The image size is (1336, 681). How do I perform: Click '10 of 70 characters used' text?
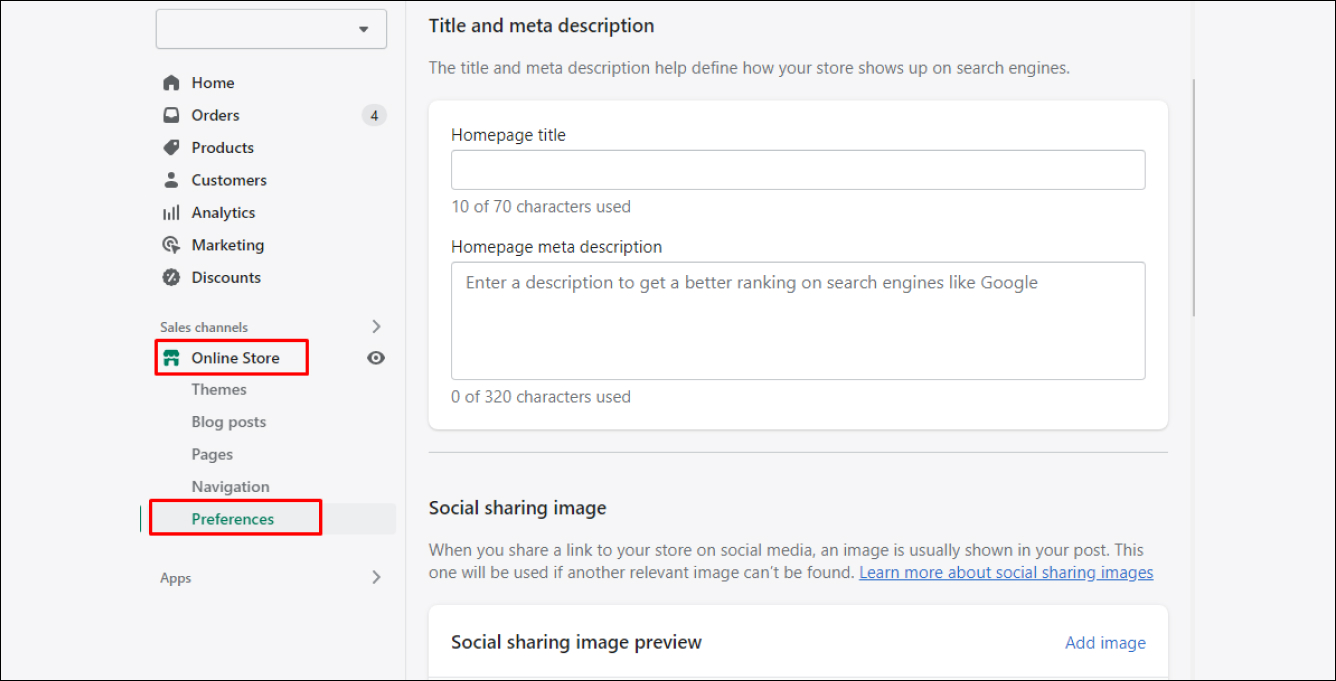click(x=541, y=207)
